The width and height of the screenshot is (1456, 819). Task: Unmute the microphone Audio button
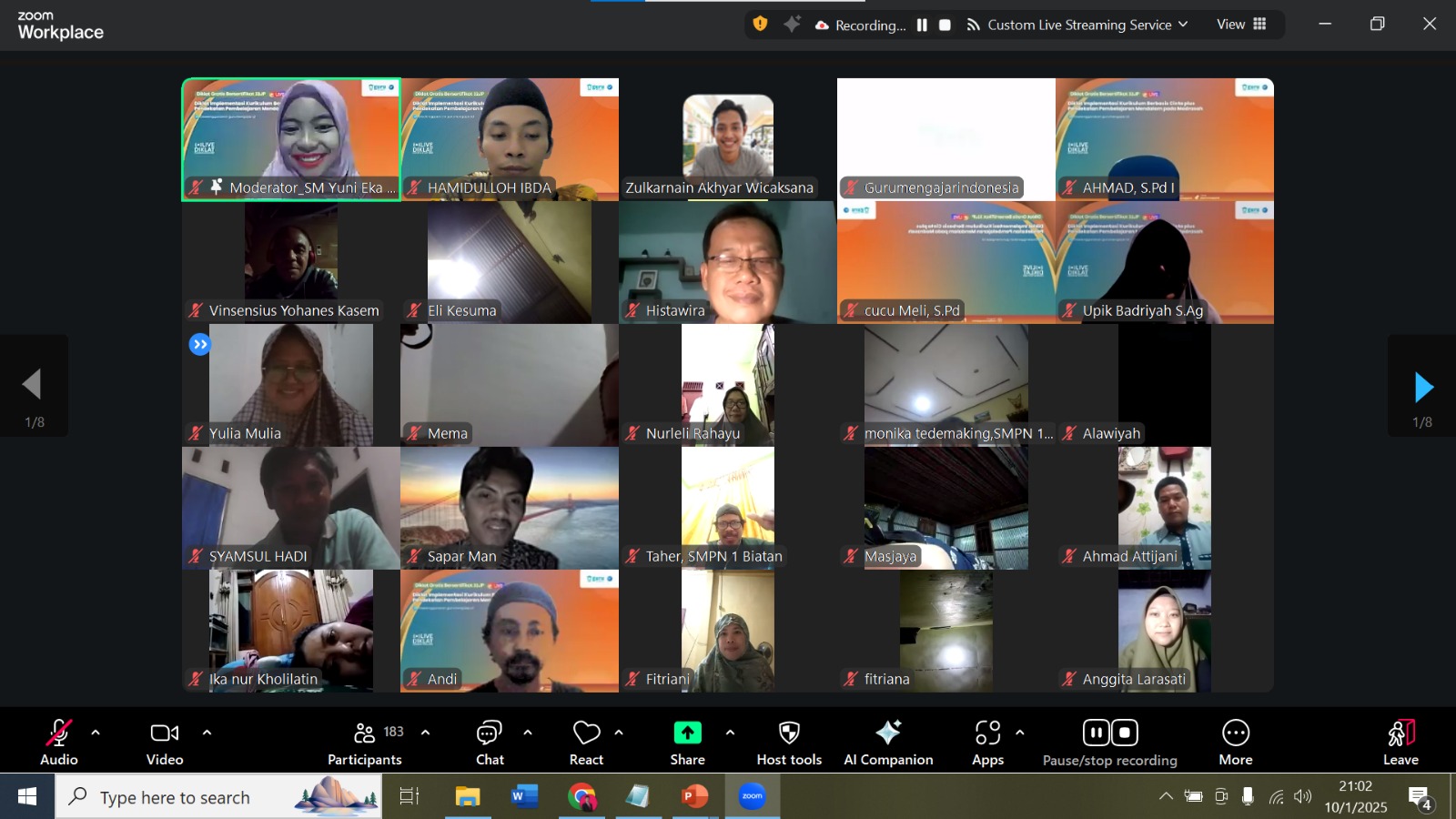pos(59,743)
